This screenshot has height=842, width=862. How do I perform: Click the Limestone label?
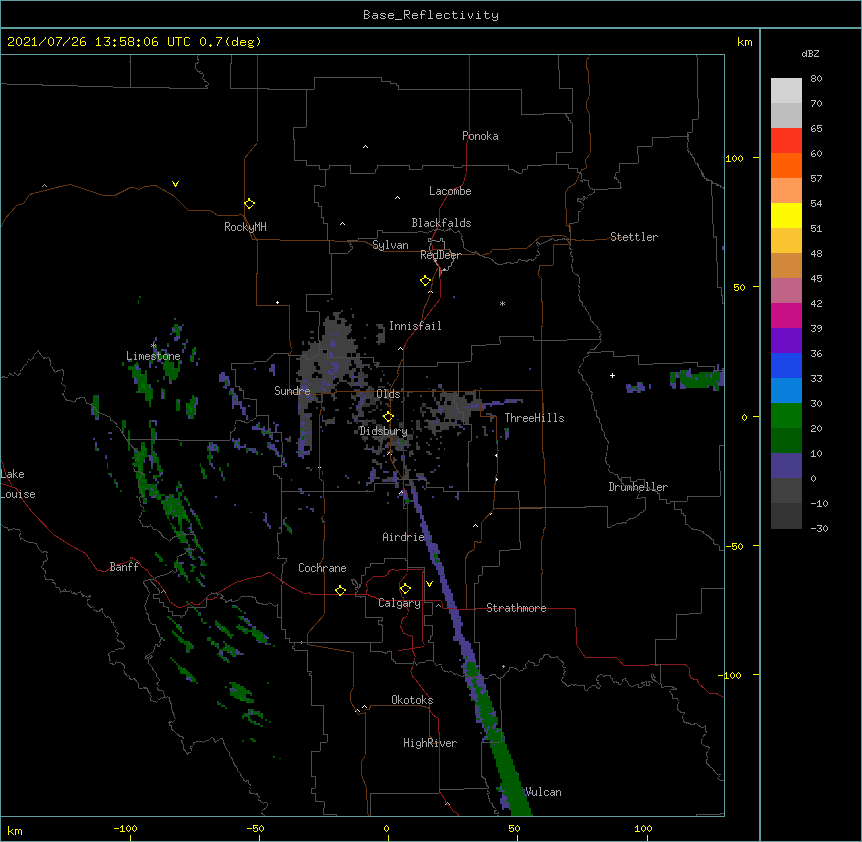tap(153, 356)
